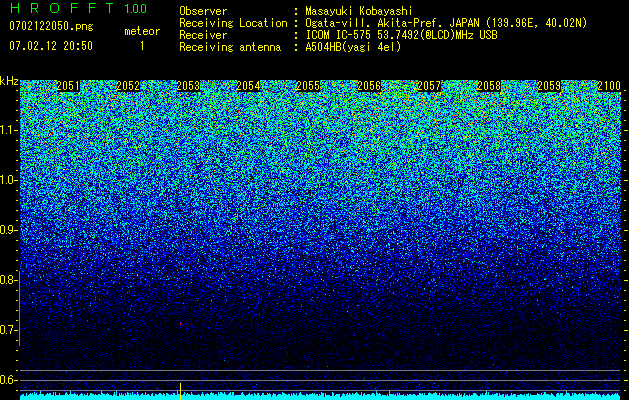Click the 2059 time label
The width and height of the screenshot is (629, 400).
click(x=549, y=86)
